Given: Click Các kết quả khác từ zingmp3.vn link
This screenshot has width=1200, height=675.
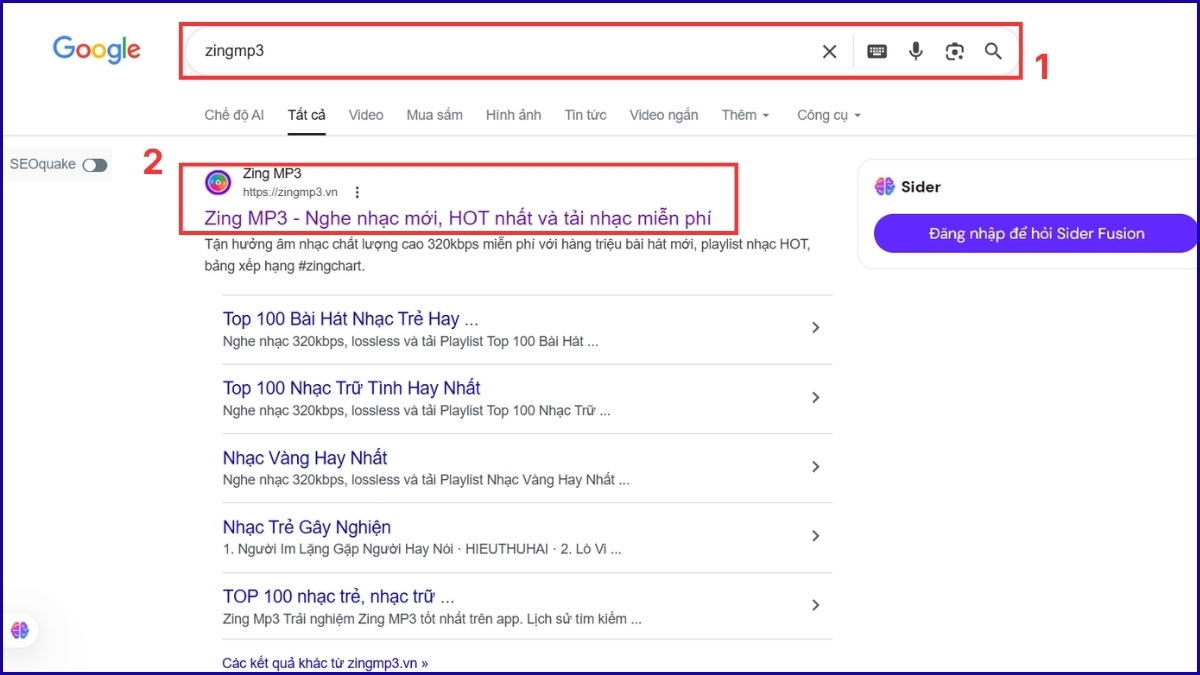Looking at the screenshot, I should pos(325,663).
